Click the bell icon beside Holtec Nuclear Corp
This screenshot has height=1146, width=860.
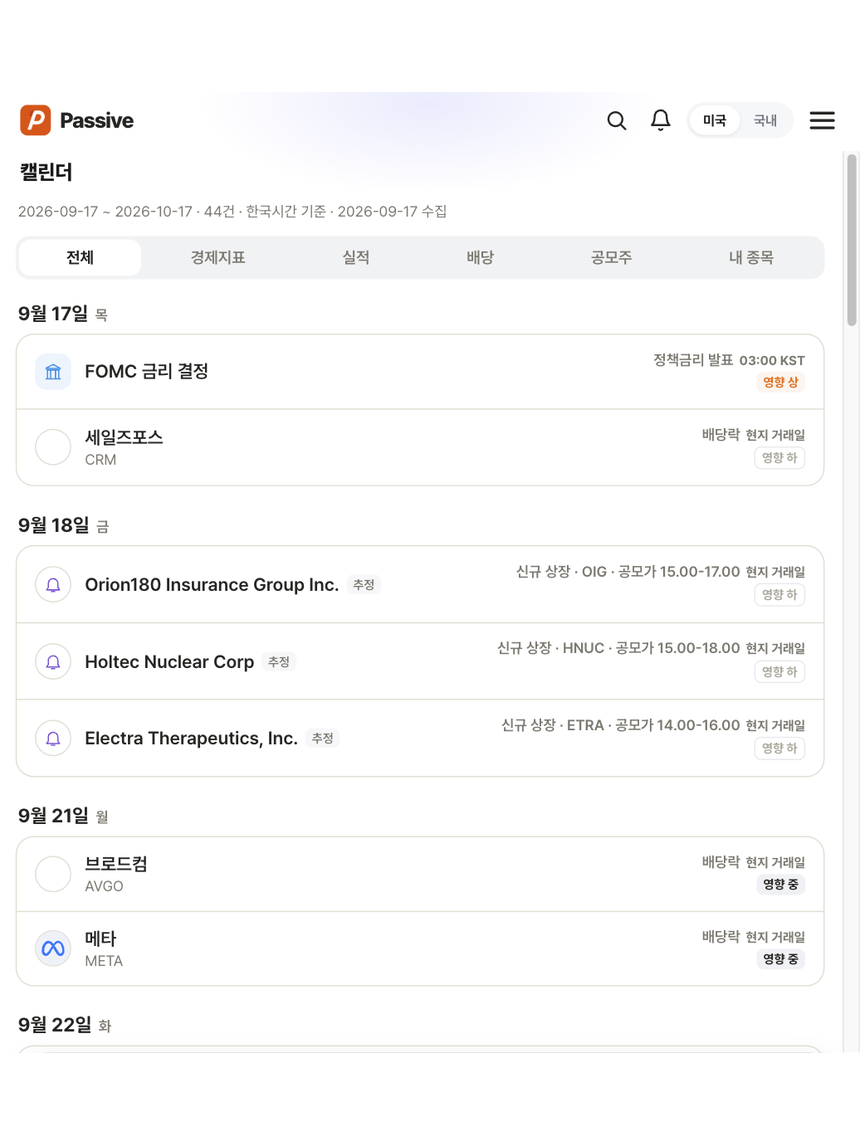[x=53, y=661]
